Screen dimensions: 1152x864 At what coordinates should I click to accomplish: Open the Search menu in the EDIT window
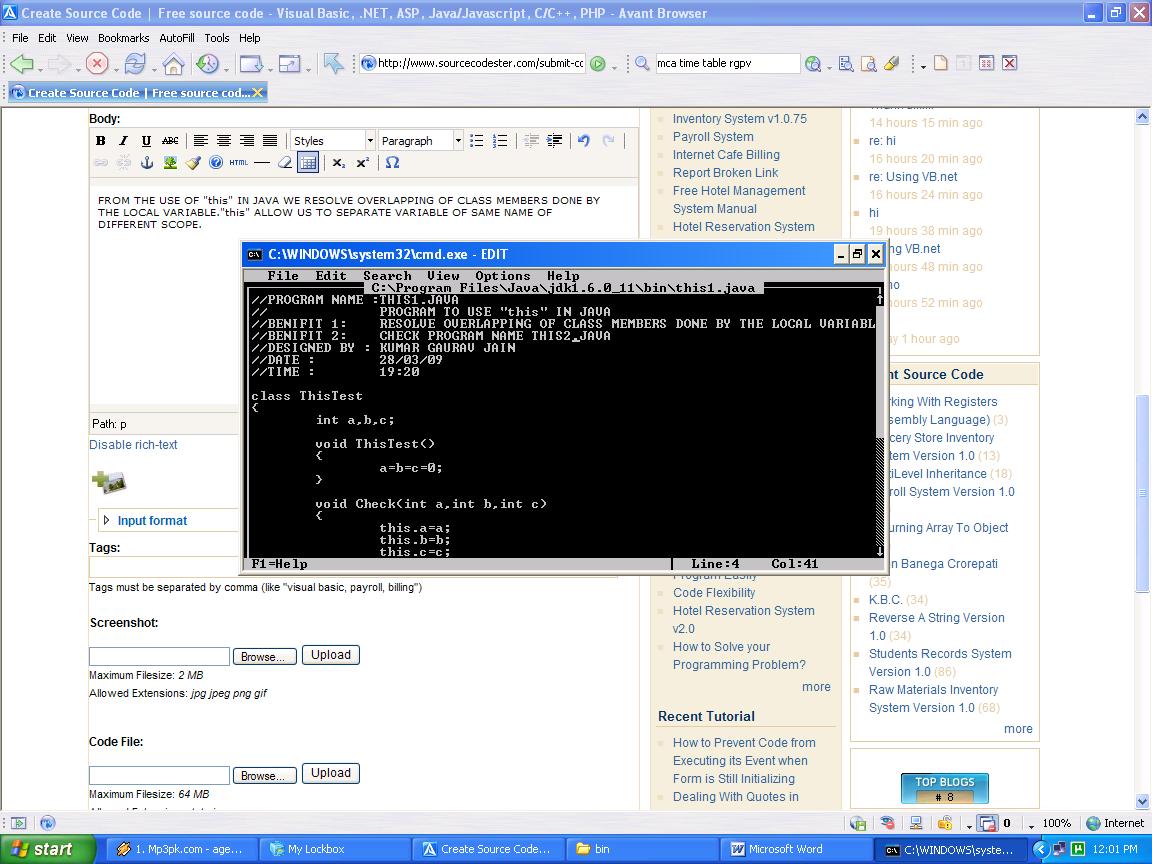[x=387, y=275]
